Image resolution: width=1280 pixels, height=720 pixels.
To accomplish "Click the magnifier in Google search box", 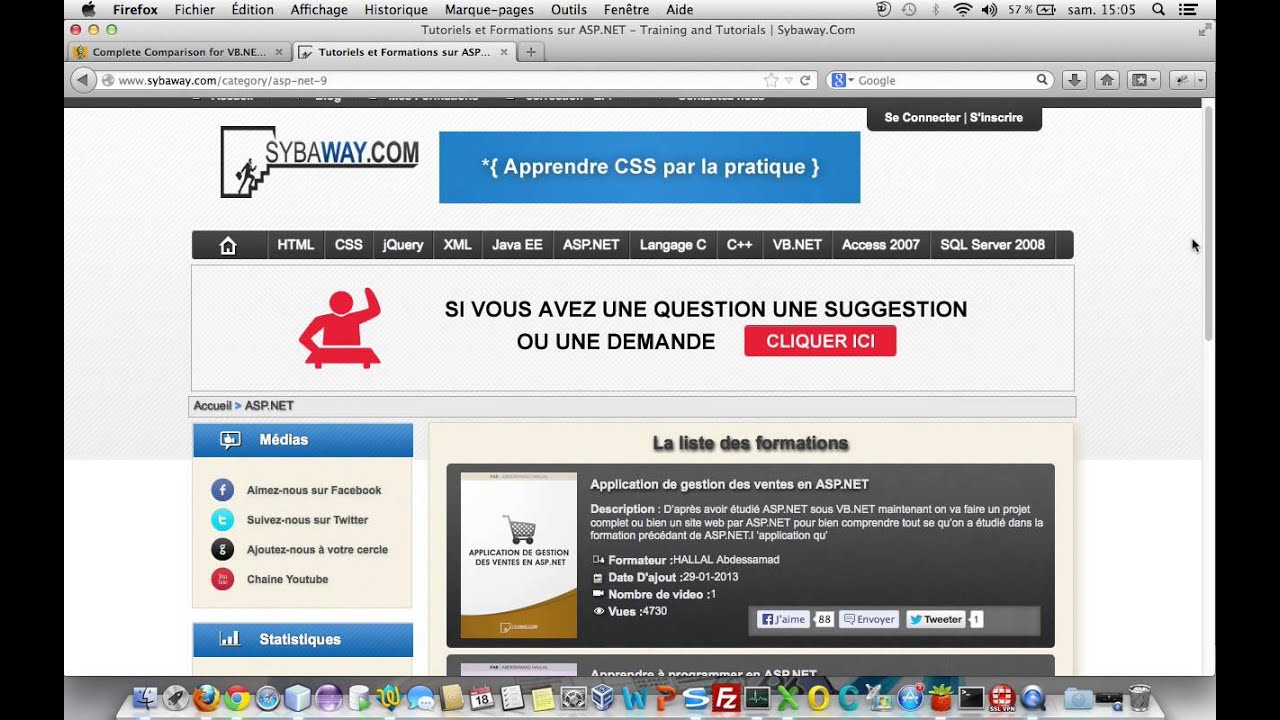I will 1042,80.
